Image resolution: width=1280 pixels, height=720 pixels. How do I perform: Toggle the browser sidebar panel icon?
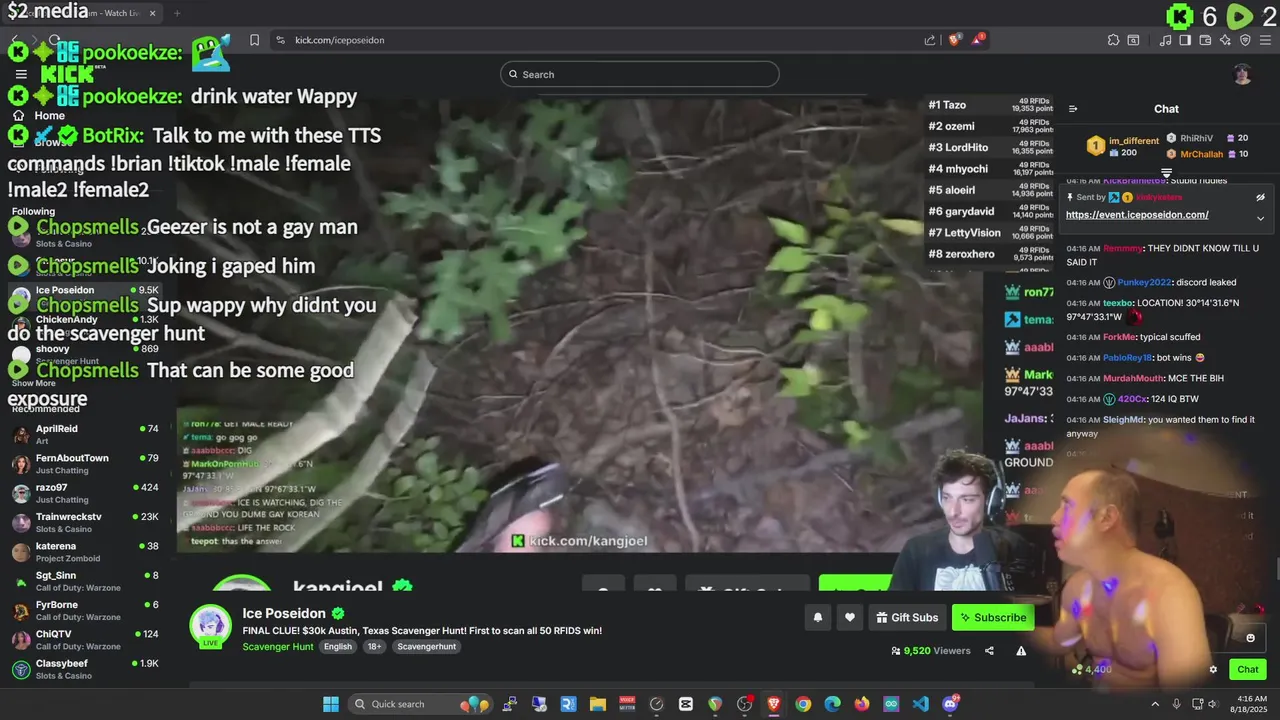point(1185,40)
